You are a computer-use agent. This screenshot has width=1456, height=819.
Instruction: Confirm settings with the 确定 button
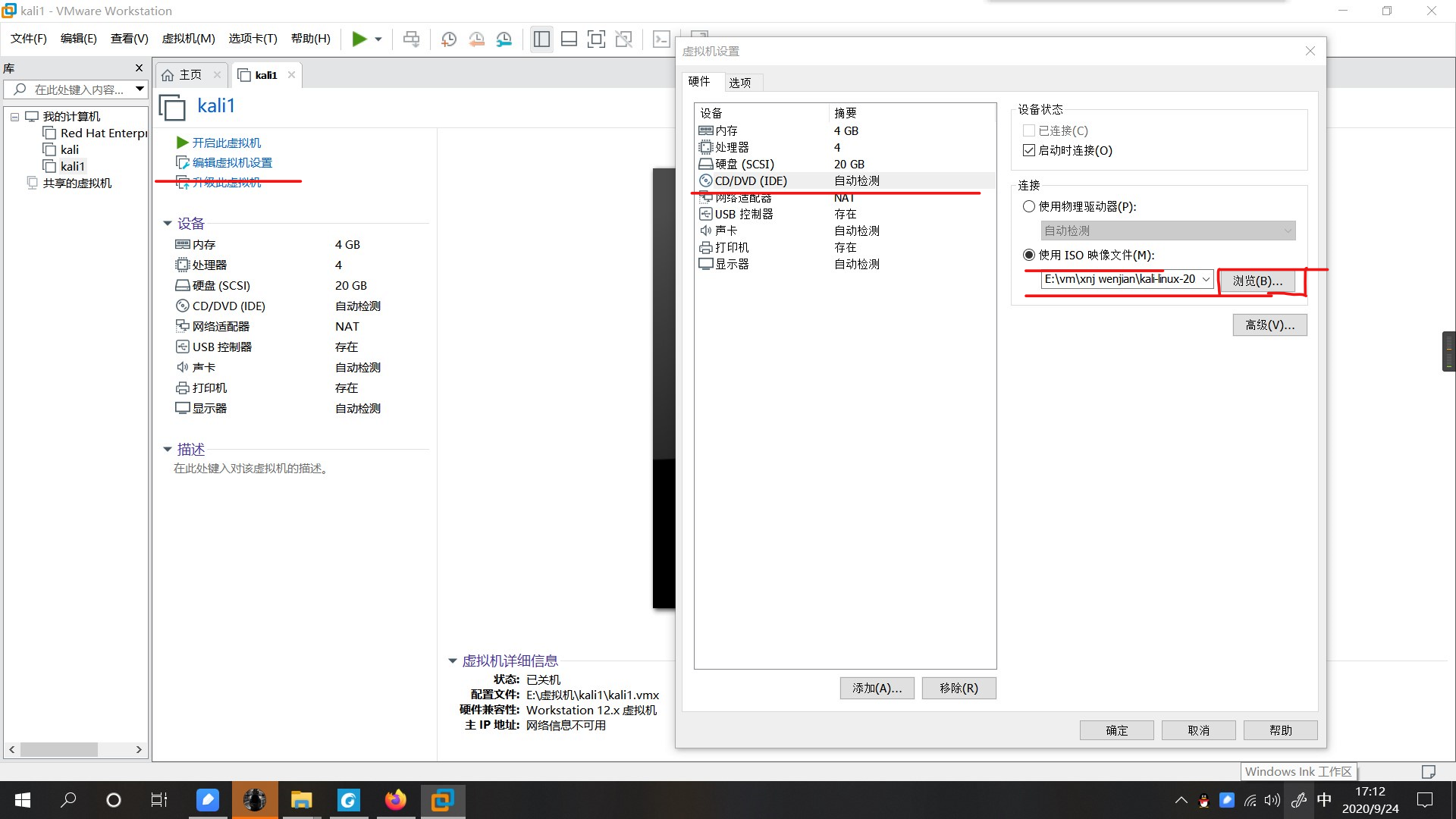(1116, 730)
